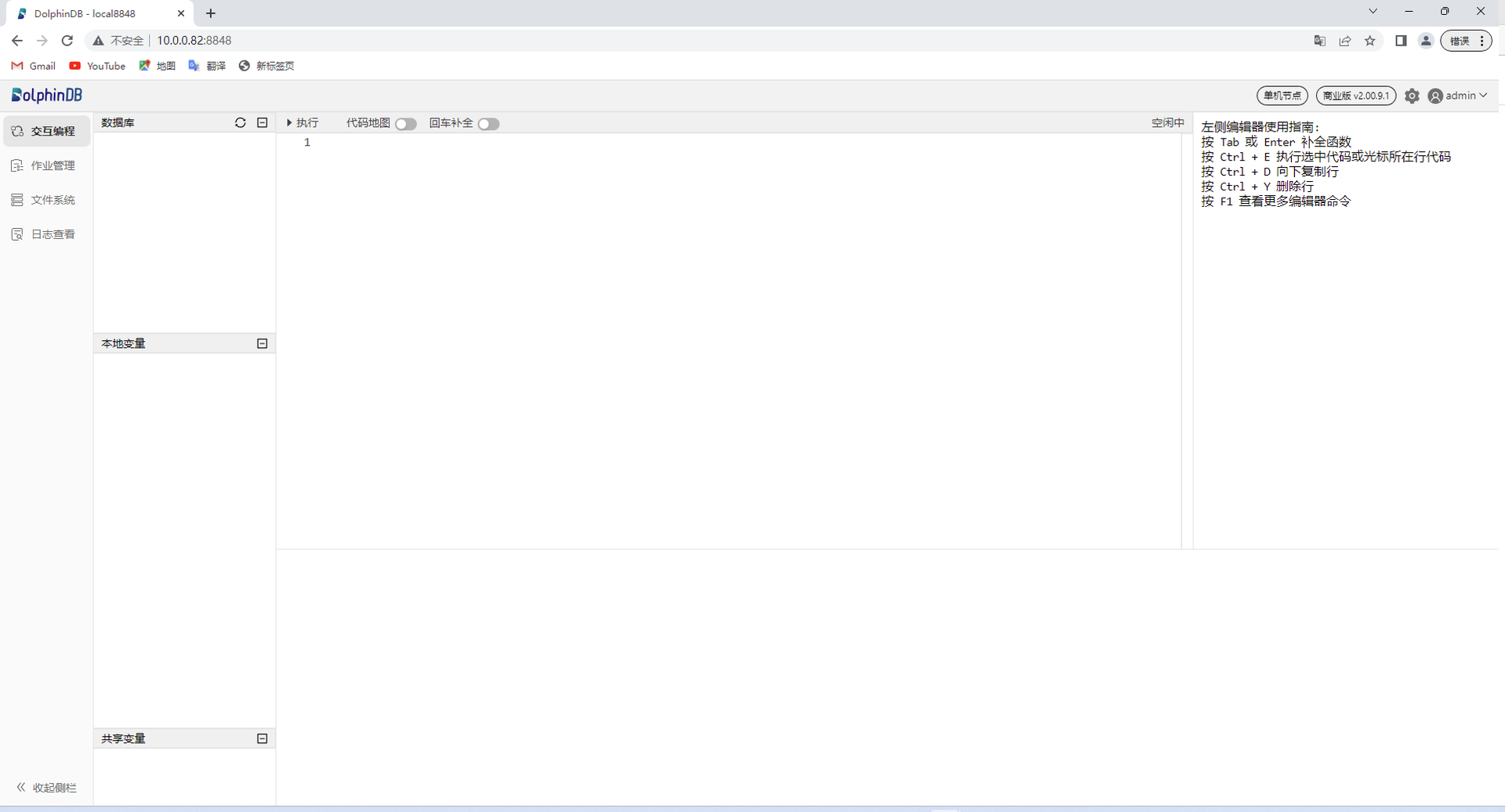Screen dimensions: 1505x812
Task: Collapse the 本地变量 panel
Action: pyautogui.click(x=263, y=343)
